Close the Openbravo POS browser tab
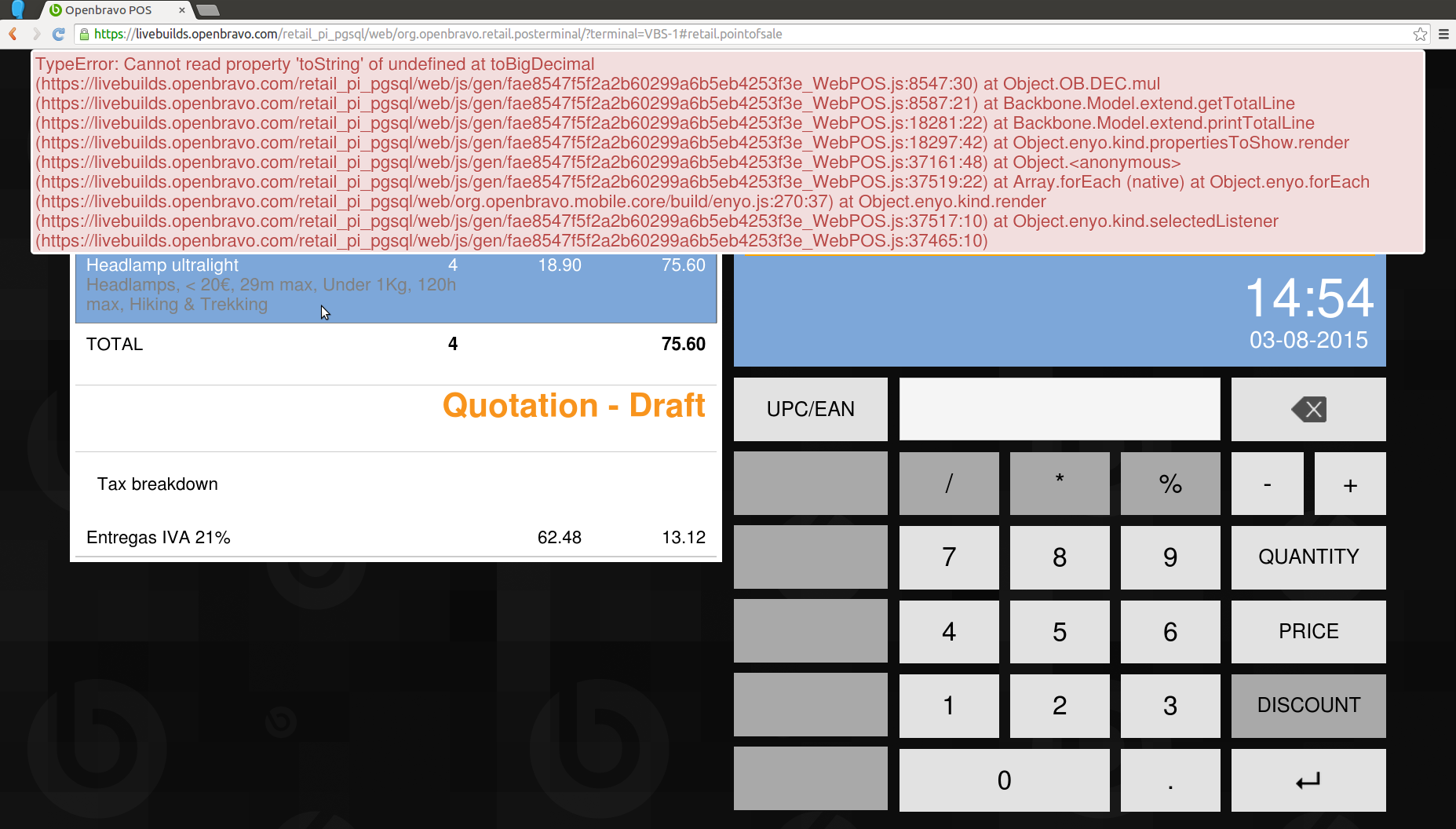 [x=182, y=10]
